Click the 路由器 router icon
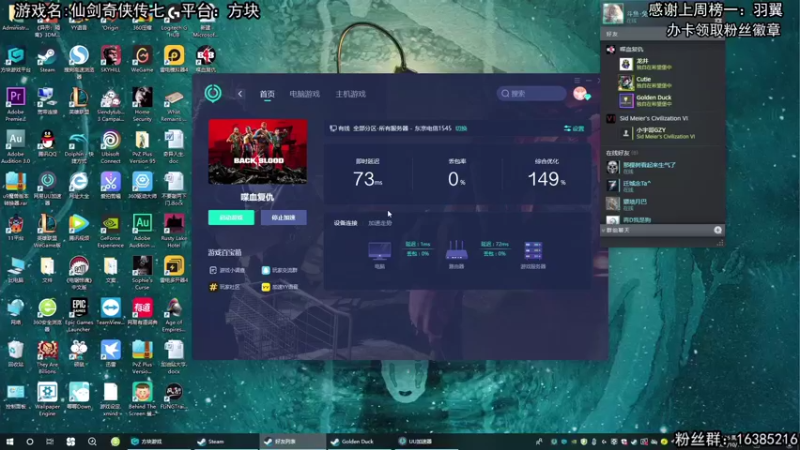 pyautogui.click(x=456, y=251)
